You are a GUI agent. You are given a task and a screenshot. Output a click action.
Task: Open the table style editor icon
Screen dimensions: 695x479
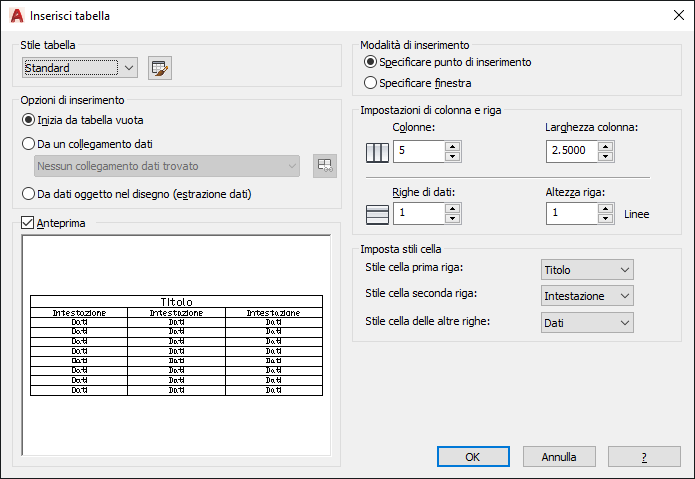[160, 68]
